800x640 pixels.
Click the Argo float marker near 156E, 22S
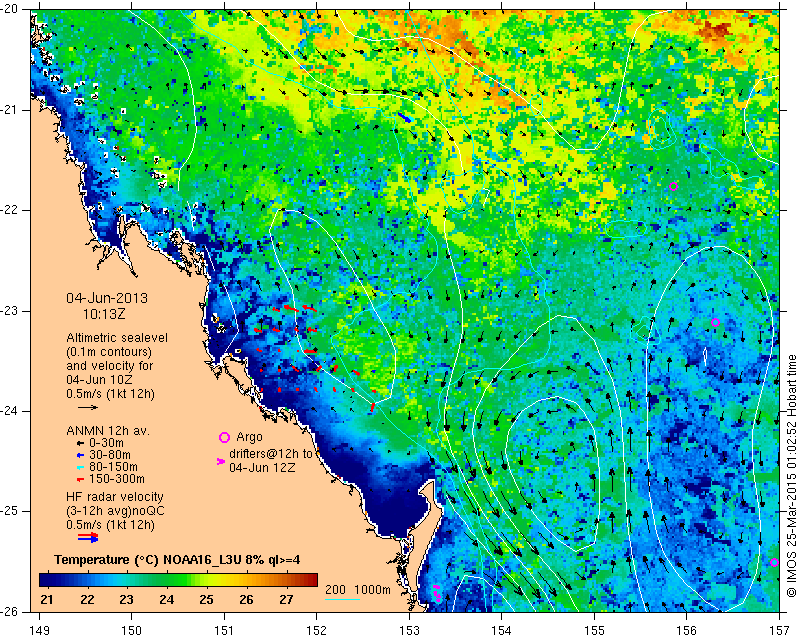(x=673, y=186)
